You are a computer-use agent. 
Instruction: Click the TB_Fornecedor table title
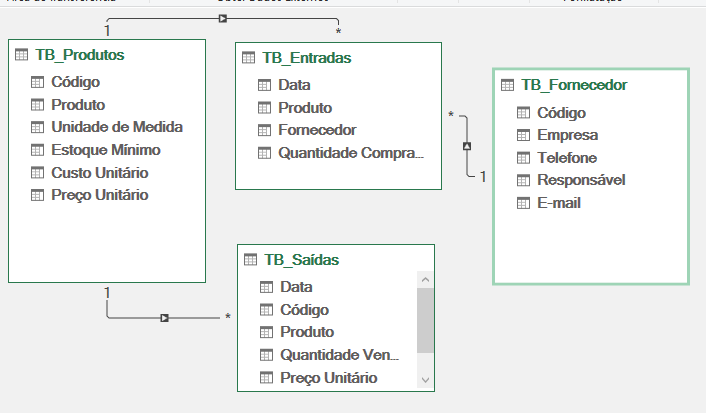(x=574, y=85)
